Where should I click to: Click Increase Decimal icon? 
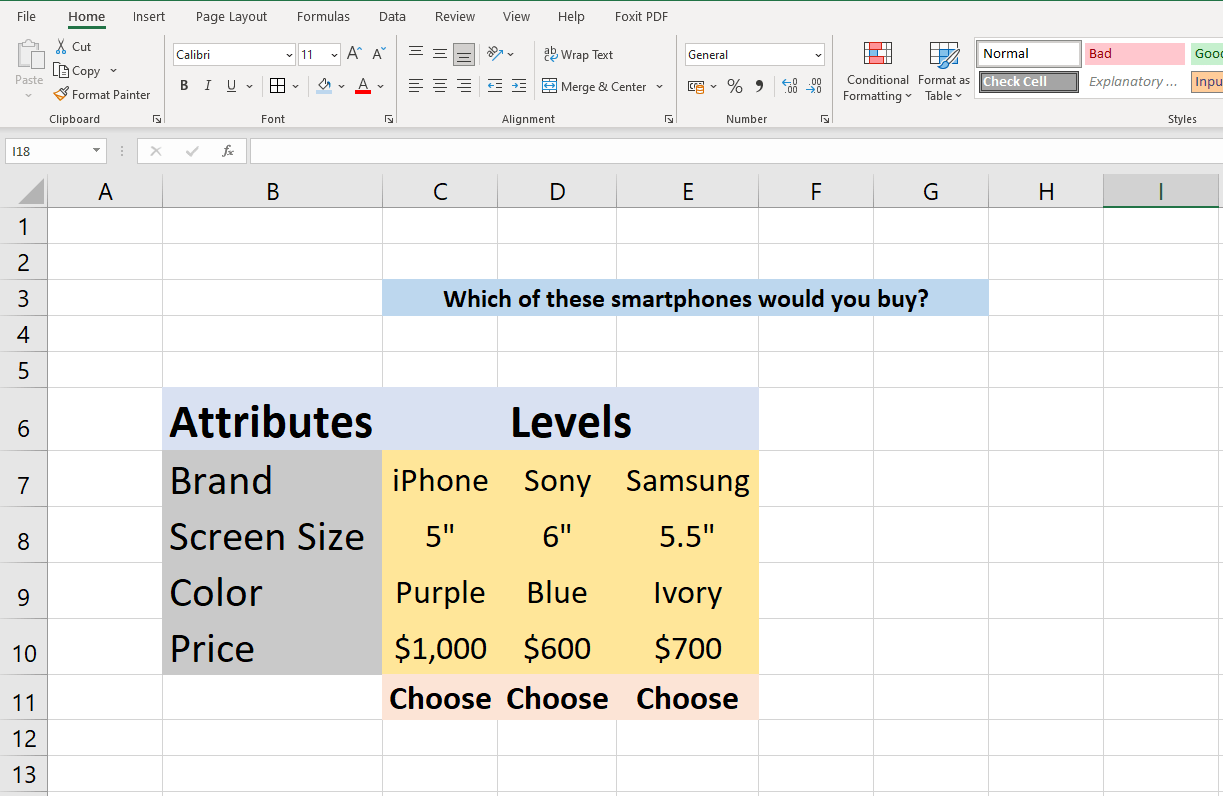pyautogui.click(x=790, y=87)
